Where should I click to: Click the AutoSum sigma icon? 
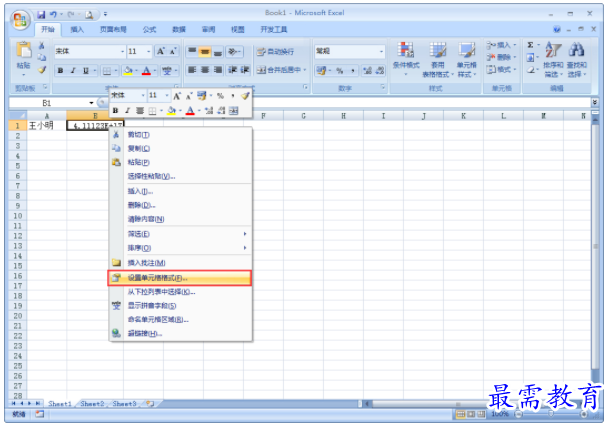pos(530,45)
